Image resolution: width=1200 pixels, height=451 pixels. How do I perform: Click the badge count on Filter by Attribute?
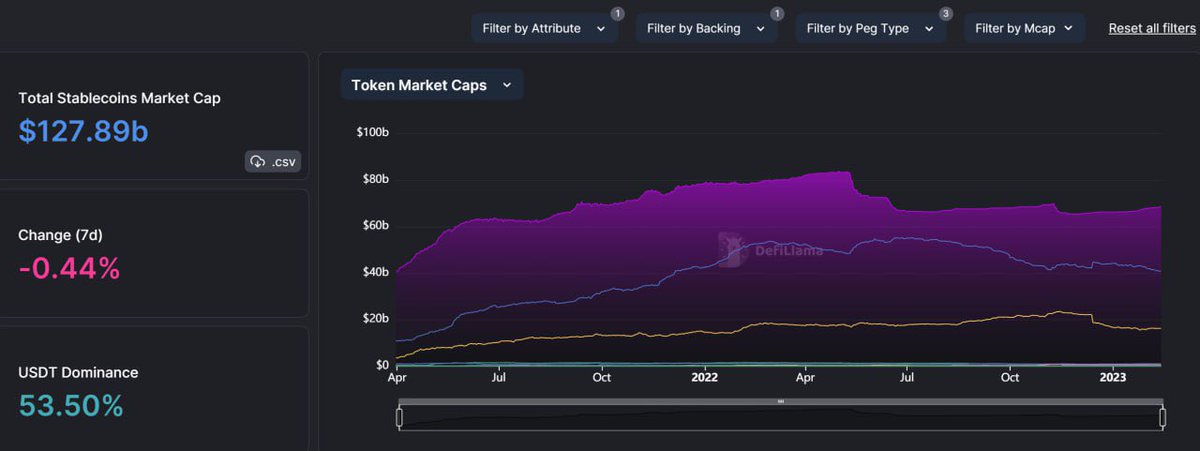pos(618,14)
